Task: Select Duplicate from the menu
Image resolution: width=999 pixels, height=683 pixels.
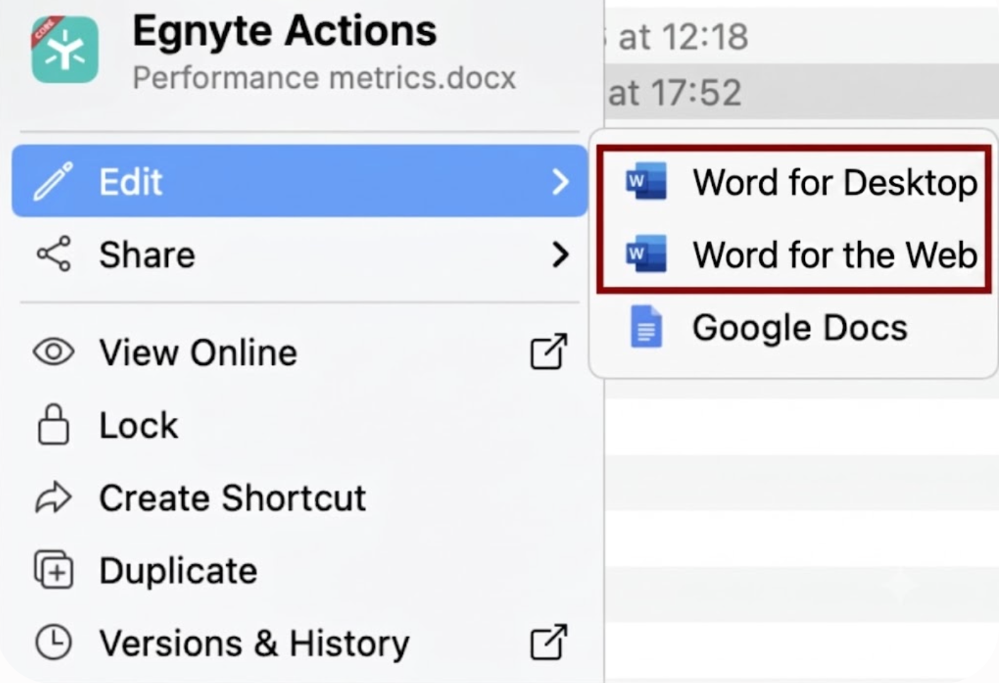Action: (299, 570)
